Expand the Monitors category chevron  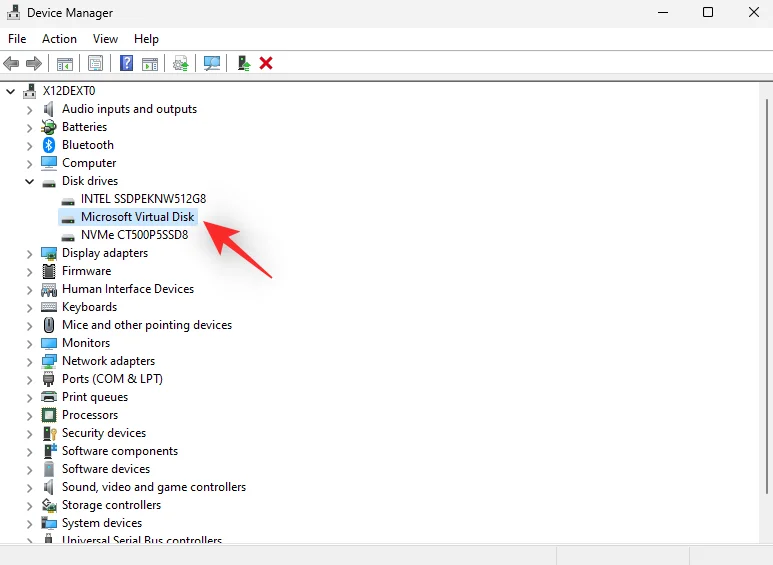click(x=30, y=344)
